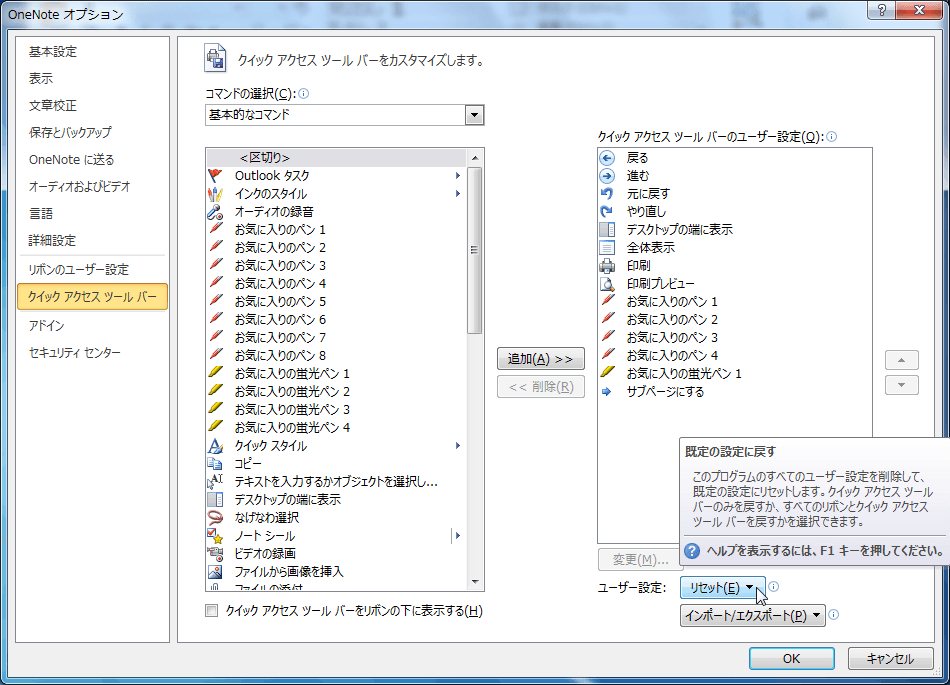Open 言語 options category
Screen dimensions: 950x685
point(41,213)
